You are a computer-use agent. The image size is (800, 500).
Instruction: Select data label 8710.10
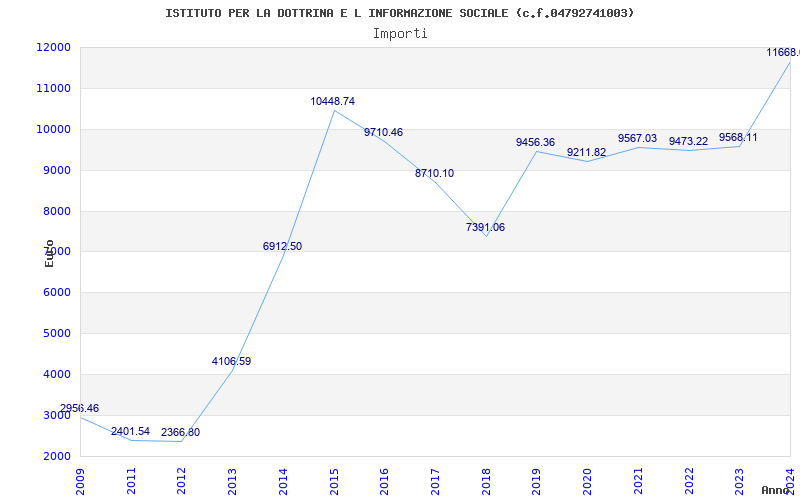(x=434, y=173)
